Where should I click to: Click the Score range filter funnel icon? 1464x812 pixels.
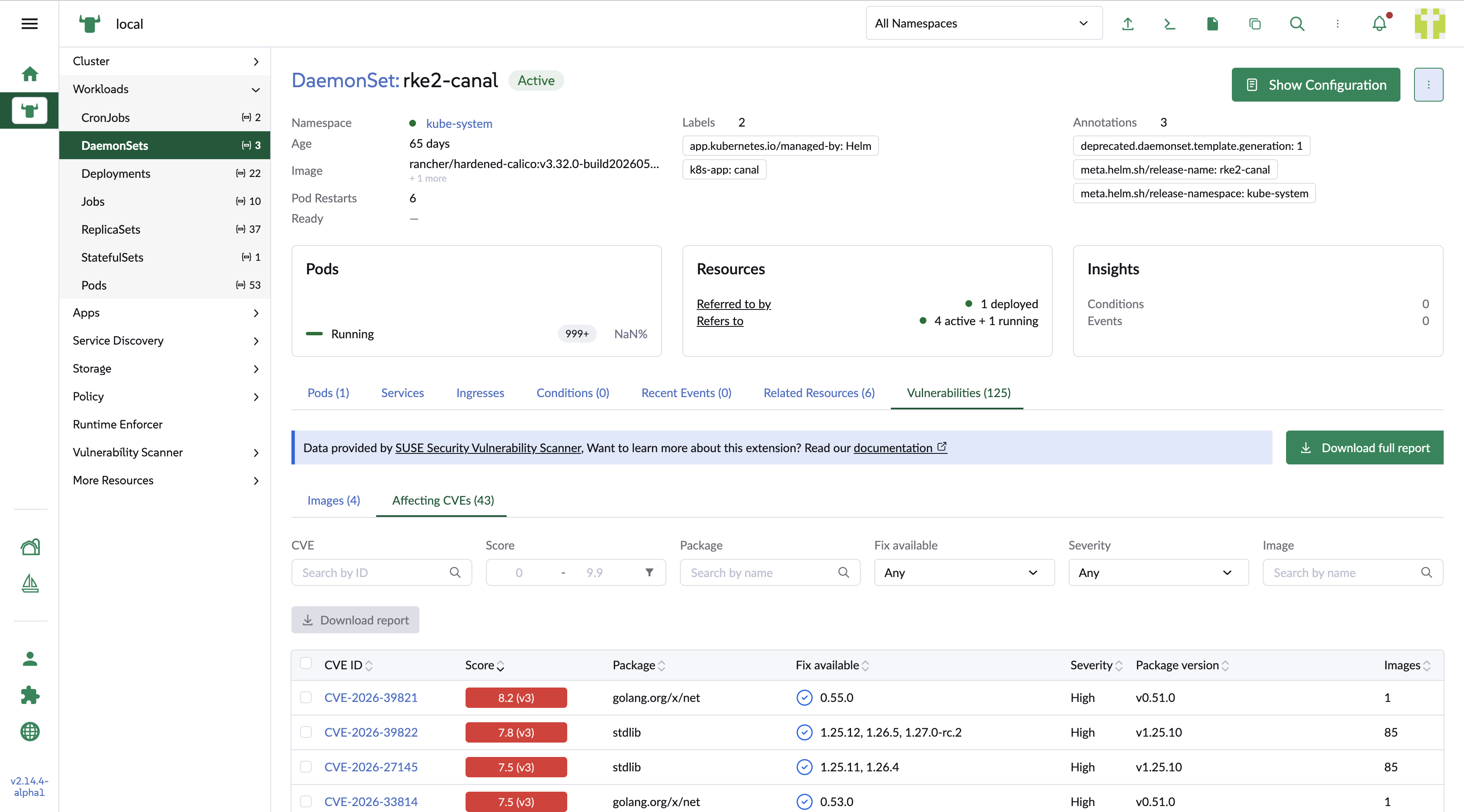coord(649,572)
